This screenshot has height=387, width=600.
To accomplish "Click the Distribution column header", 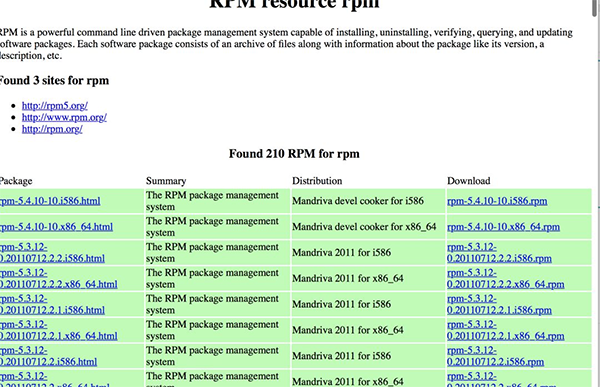I will [317, 181].
